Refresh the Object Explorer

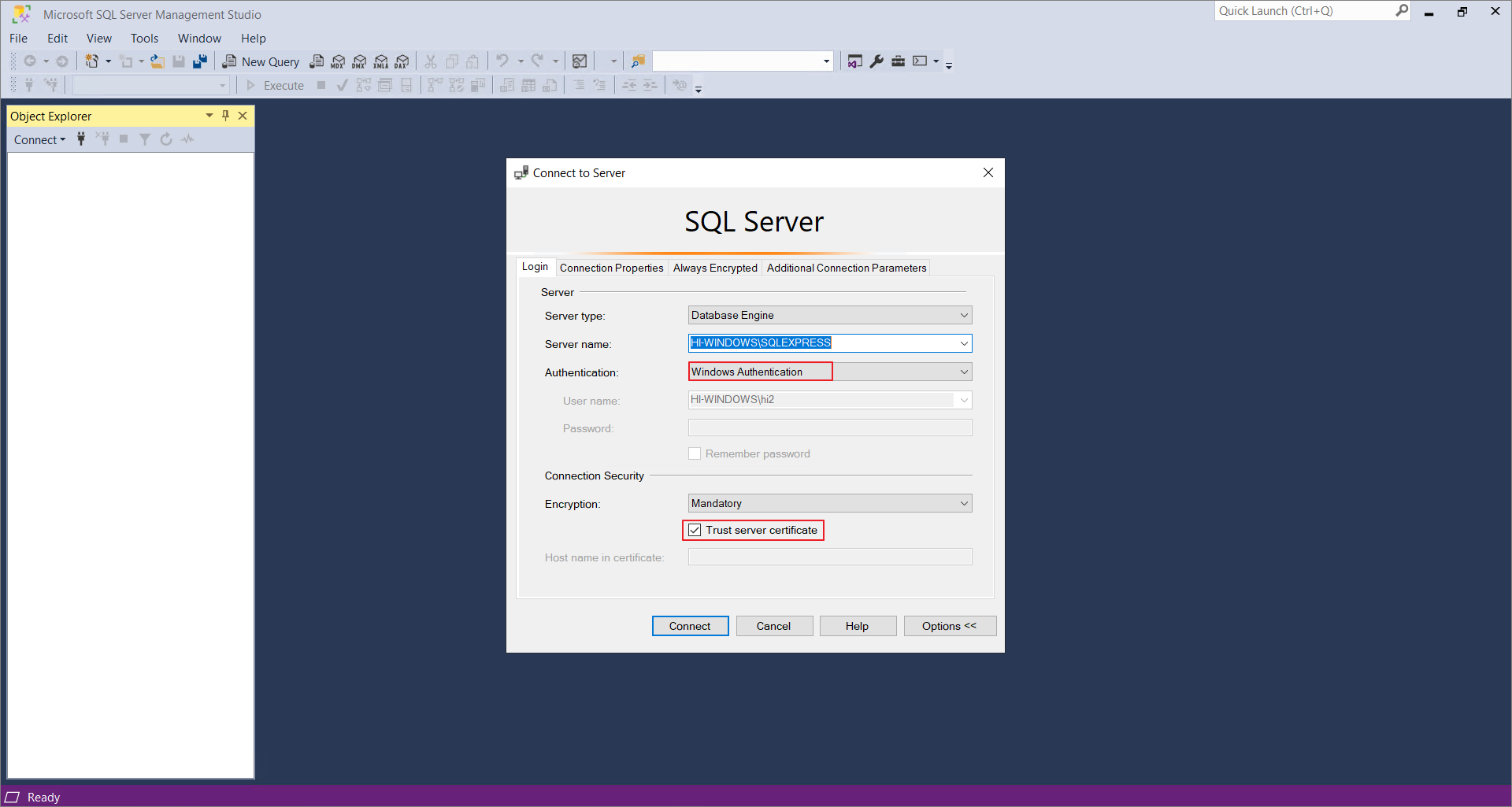click(x=166, y=139)
